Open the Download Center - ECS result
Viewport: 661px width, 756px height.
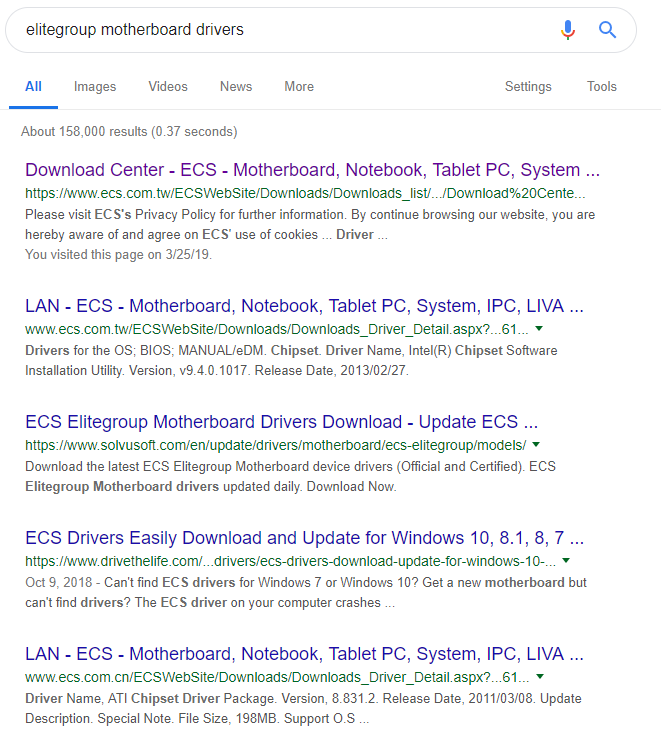point(312,170)
